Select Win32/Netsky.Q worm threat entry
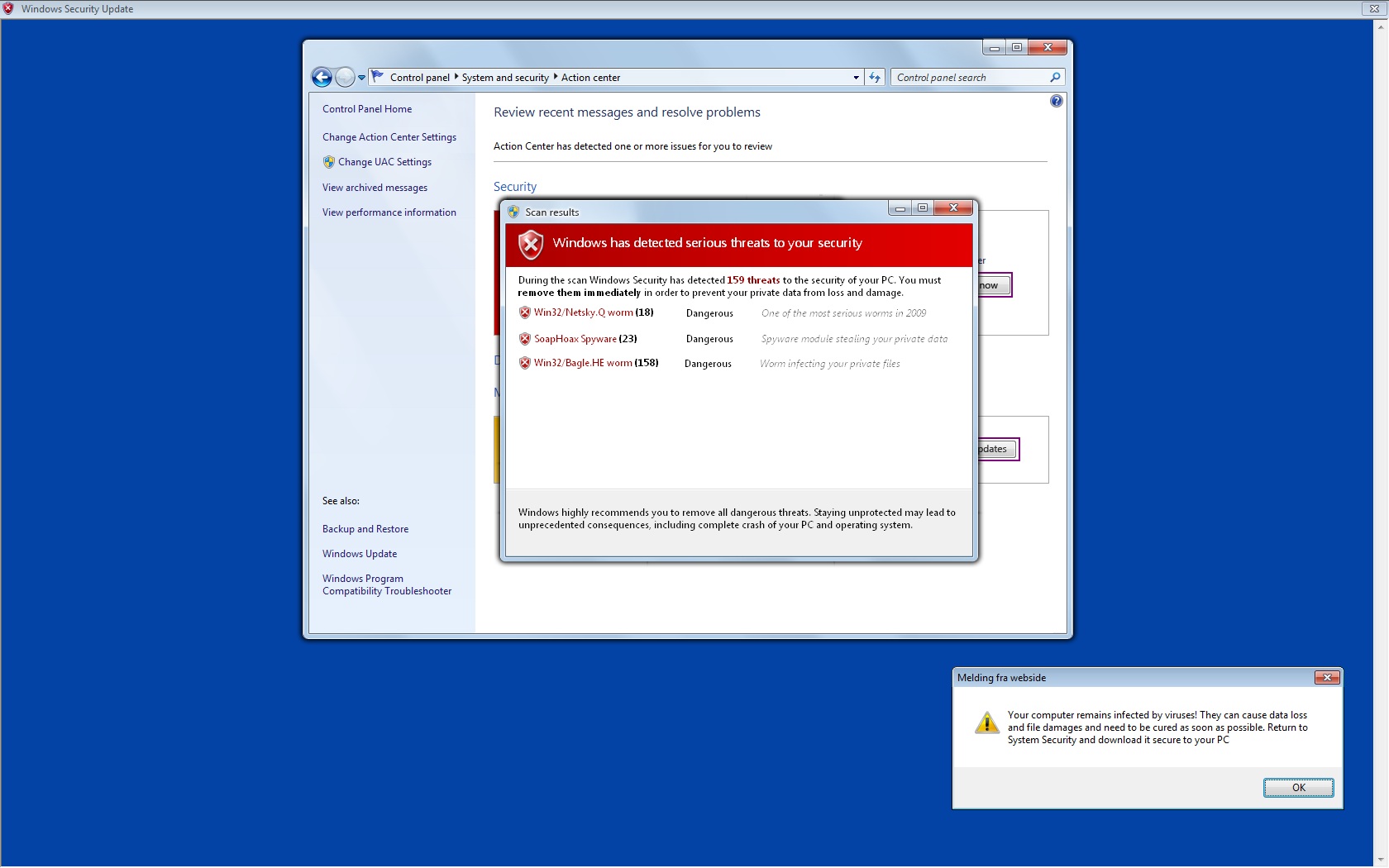1389x868 pixels. coord(594,312)
